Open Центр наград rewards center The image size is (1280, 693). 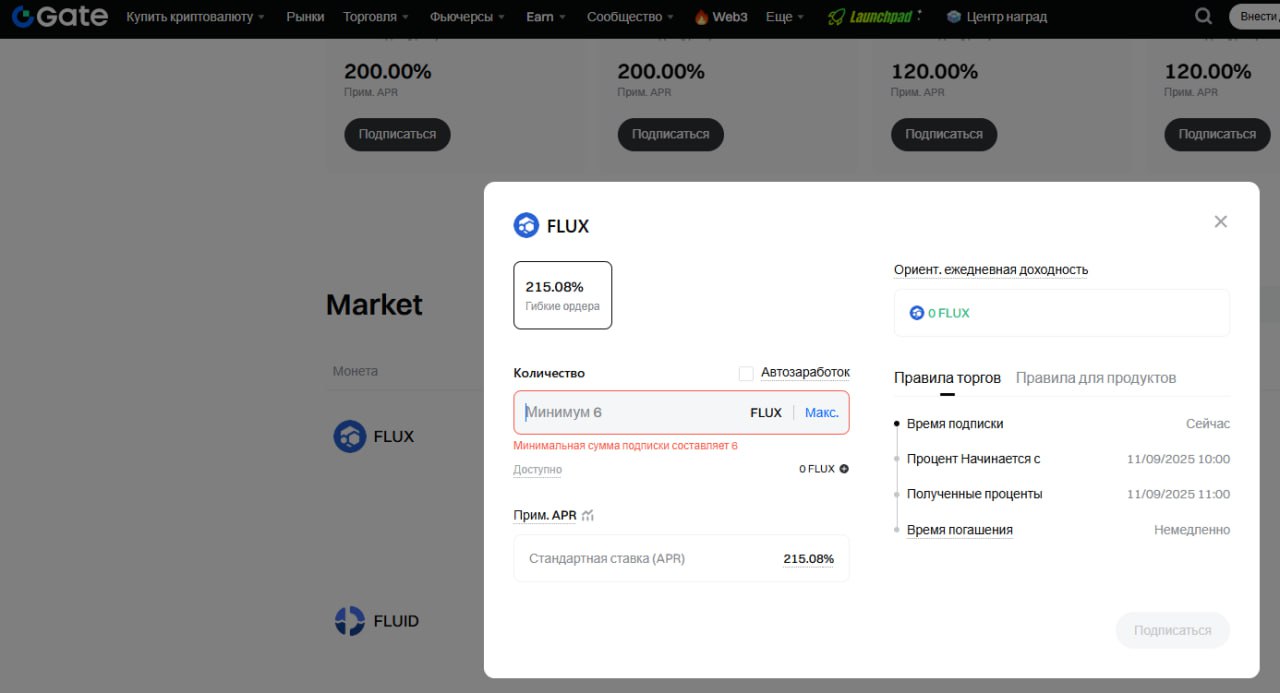click(996, 17)
